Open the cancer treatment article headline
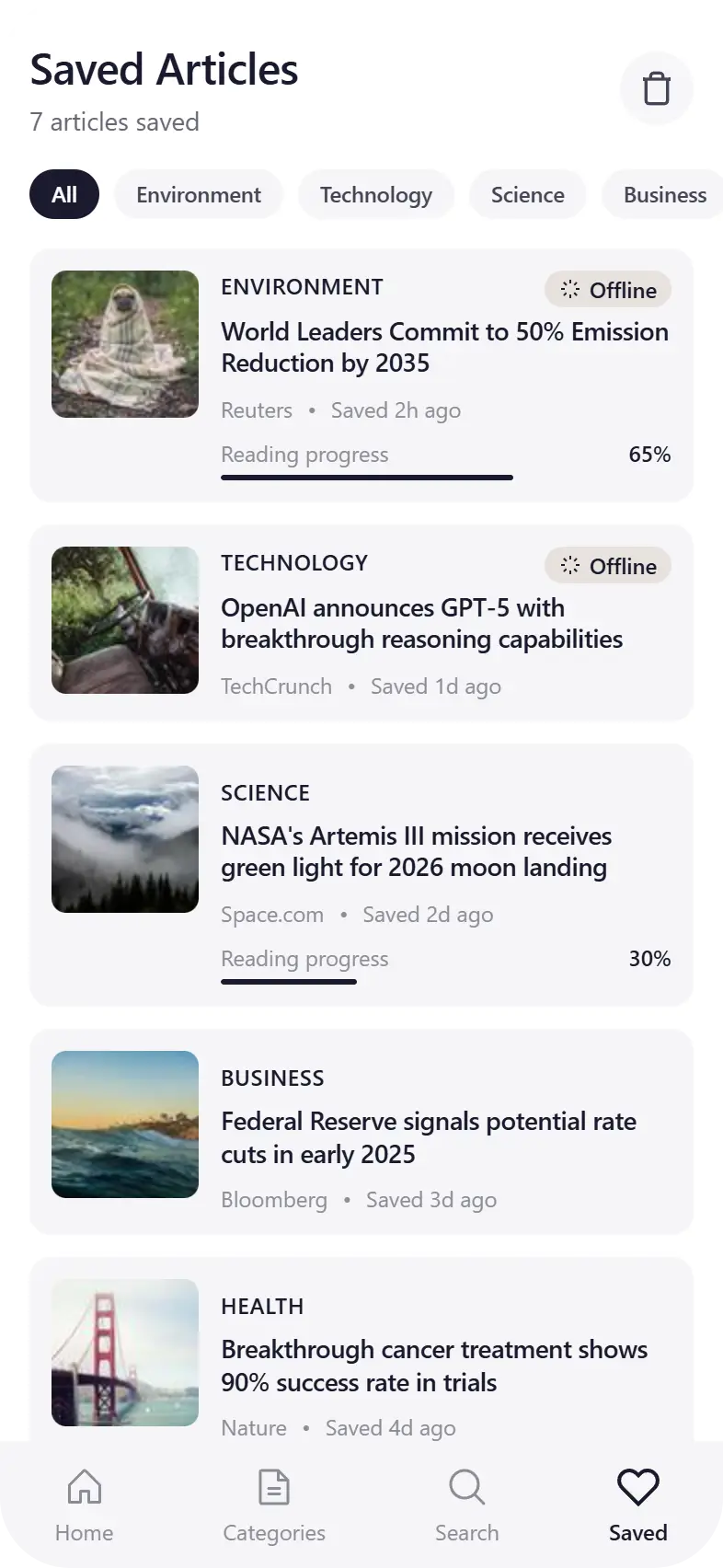The image size is (723, 1568). [434, 1366]
